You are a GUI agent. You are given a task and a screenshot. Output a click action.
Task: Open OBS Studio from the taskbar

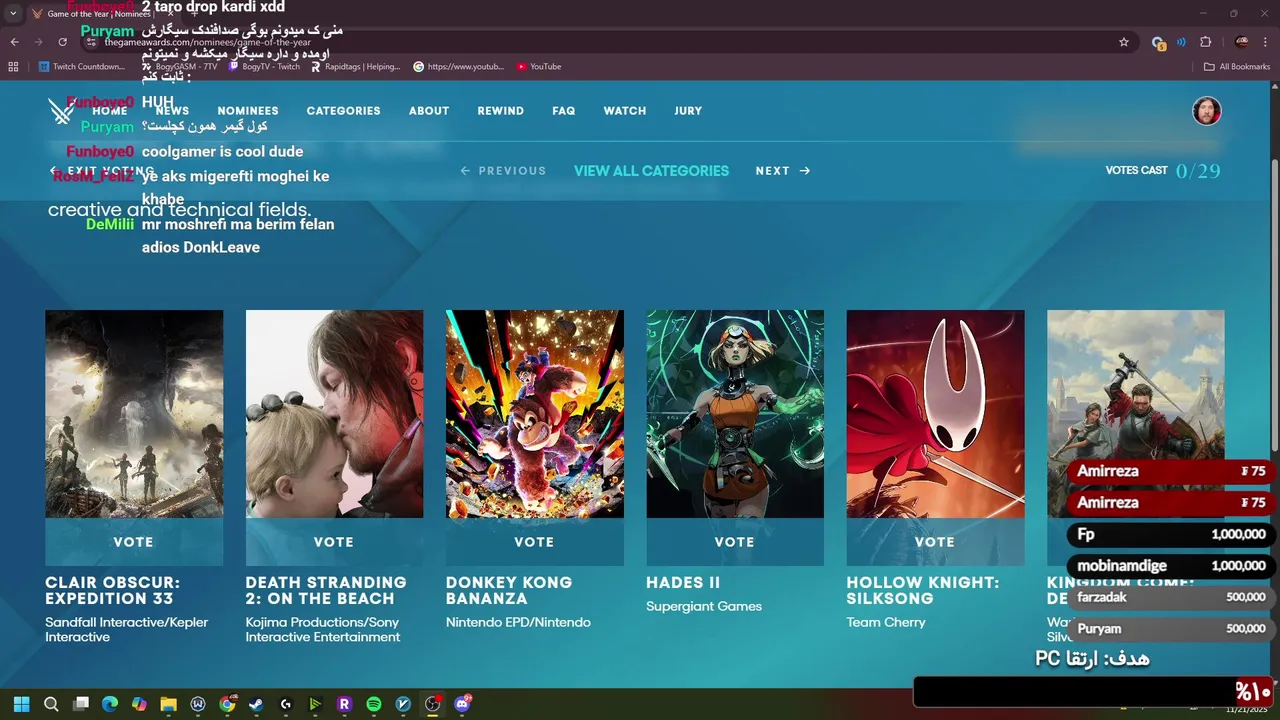click(x=432, y=704)
